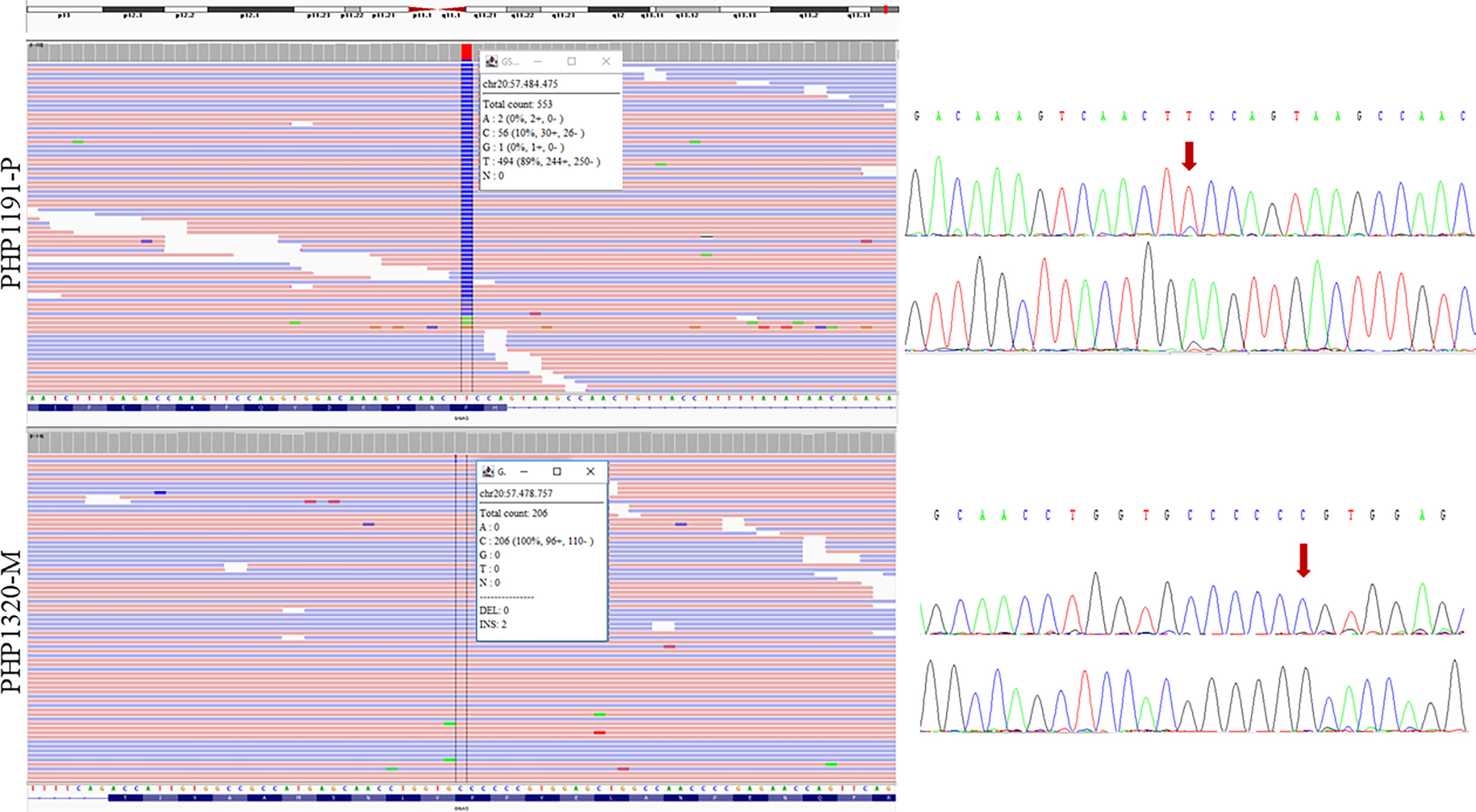Maximize the chr20:57.478.757 popup window
The image size is (1476, 812).
click(x=557, y=471)
